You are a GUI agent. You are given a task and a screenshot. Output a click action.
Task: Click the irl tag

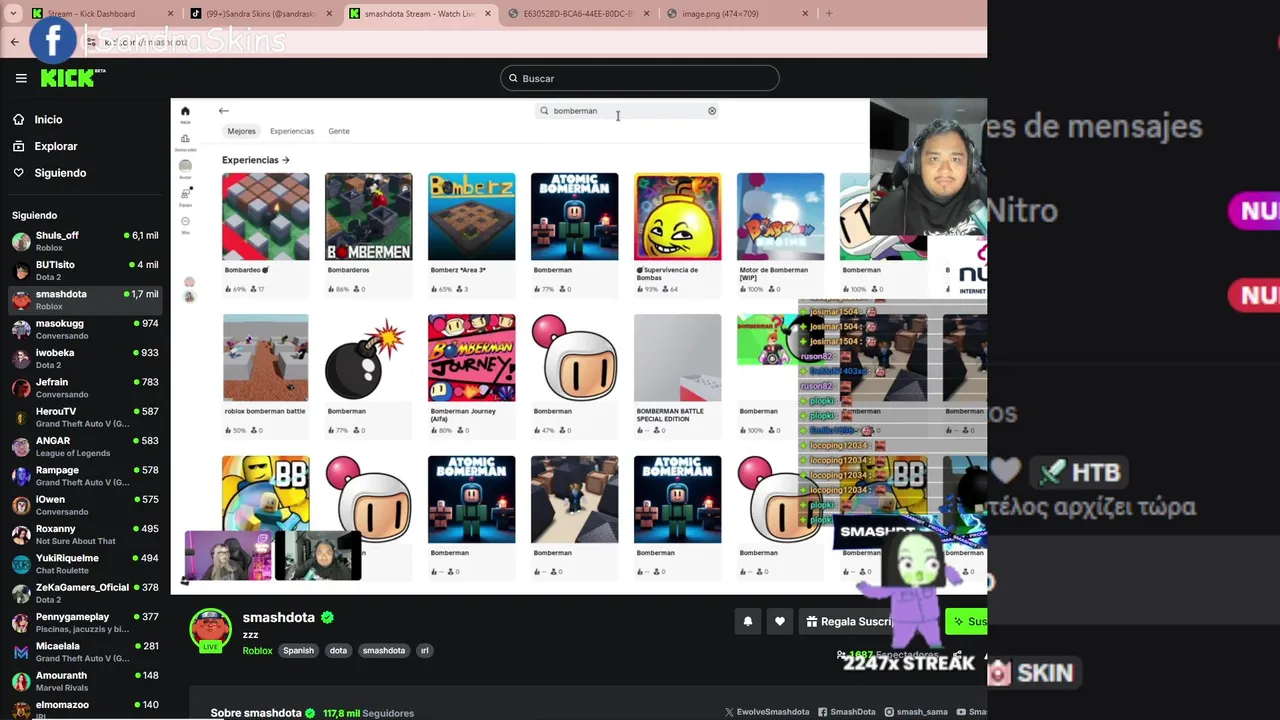[x=424, y=650]
